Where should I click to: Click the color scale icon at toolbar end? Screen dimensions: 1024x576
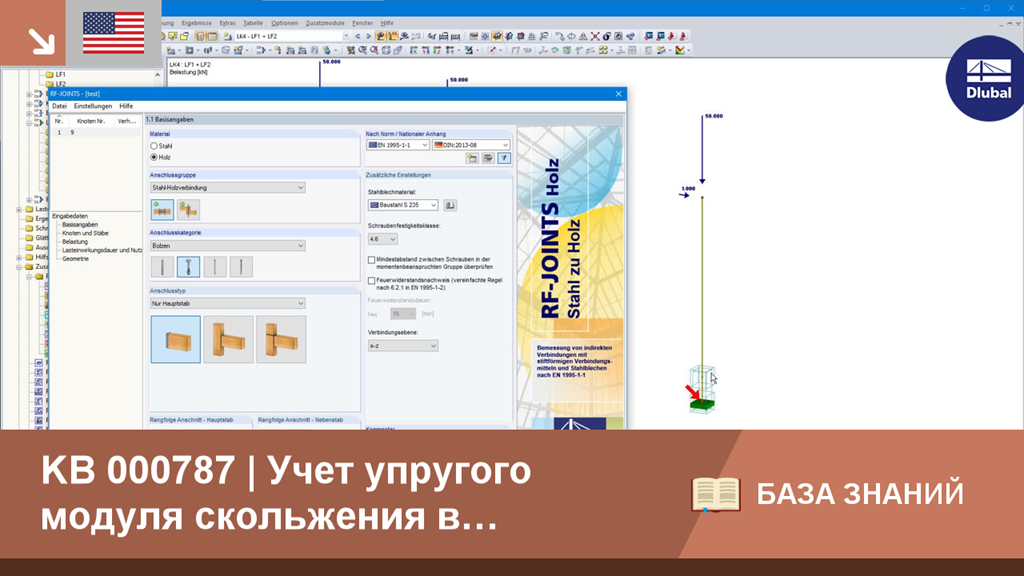pos(680,50)
